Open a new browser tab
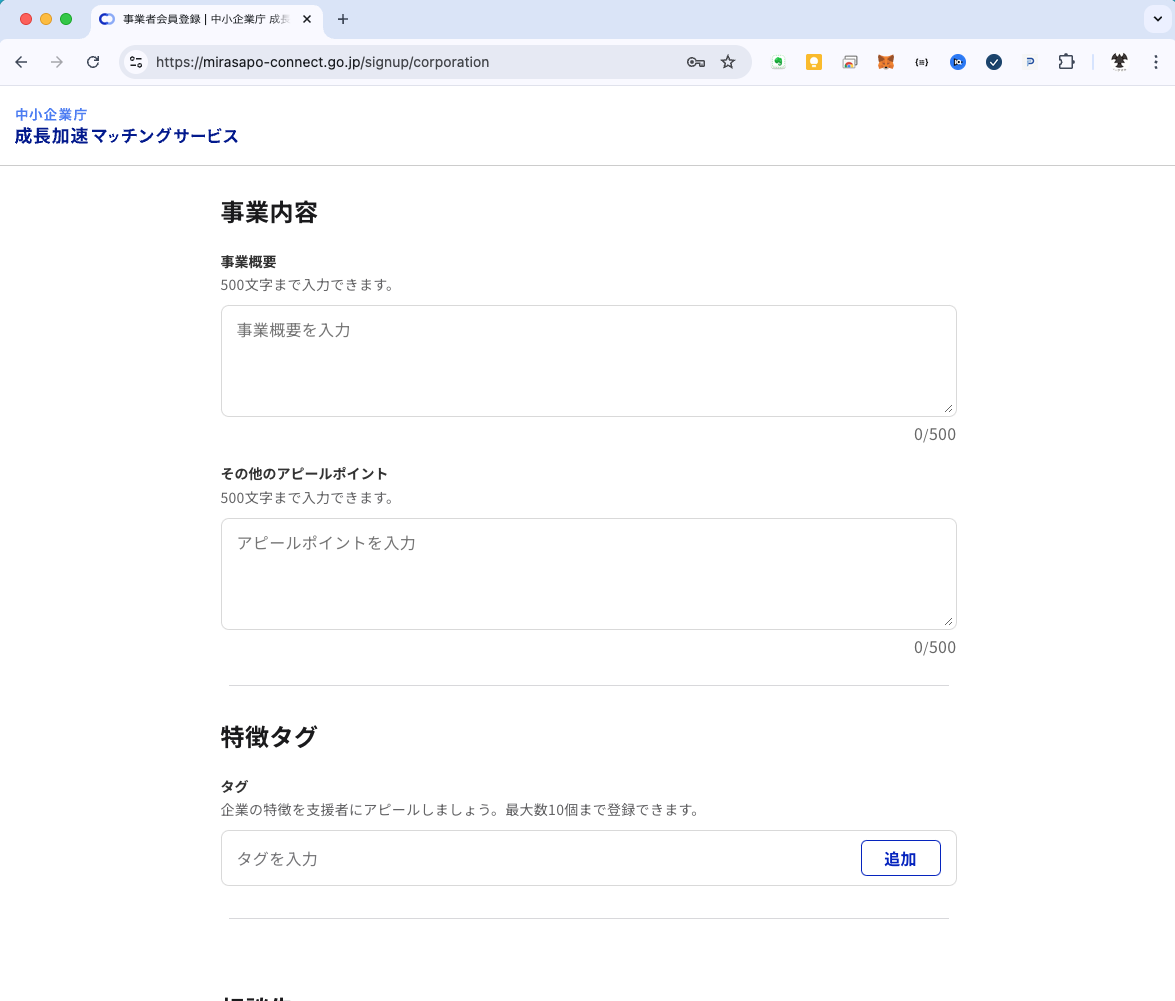Screen dimensions: 1175x1001 343,19
